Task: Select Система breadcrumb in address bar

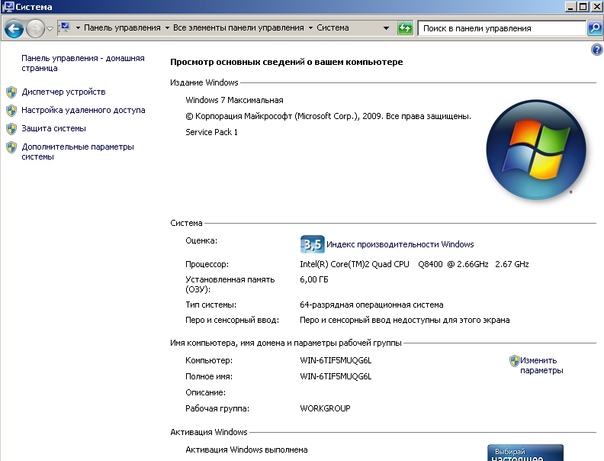Action: pos(333,28)
